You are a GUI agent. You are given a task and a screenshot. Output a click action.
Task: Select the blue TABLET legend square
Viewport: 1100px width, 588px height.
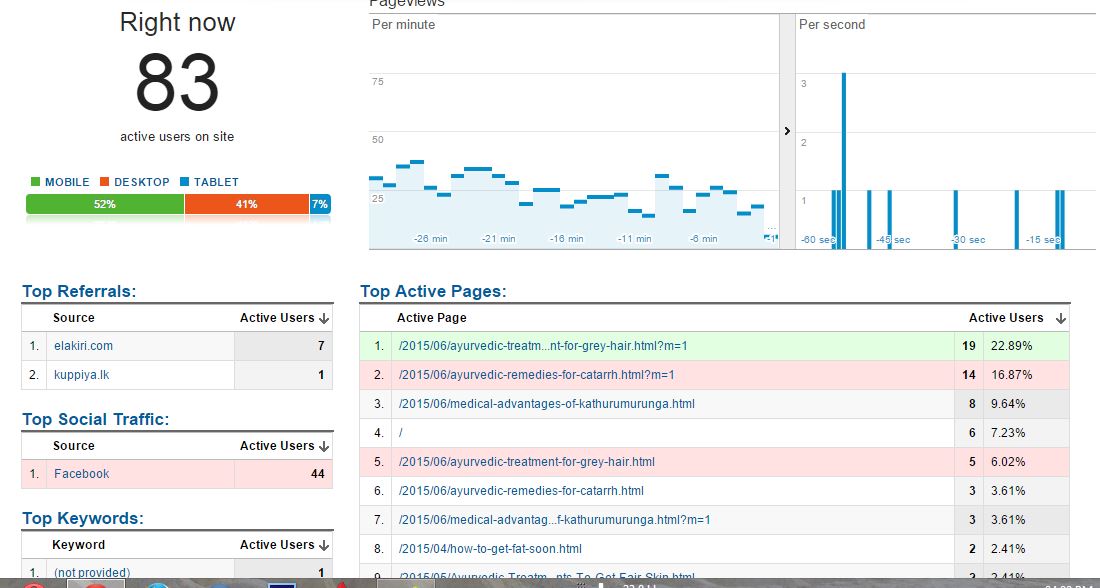185,182
